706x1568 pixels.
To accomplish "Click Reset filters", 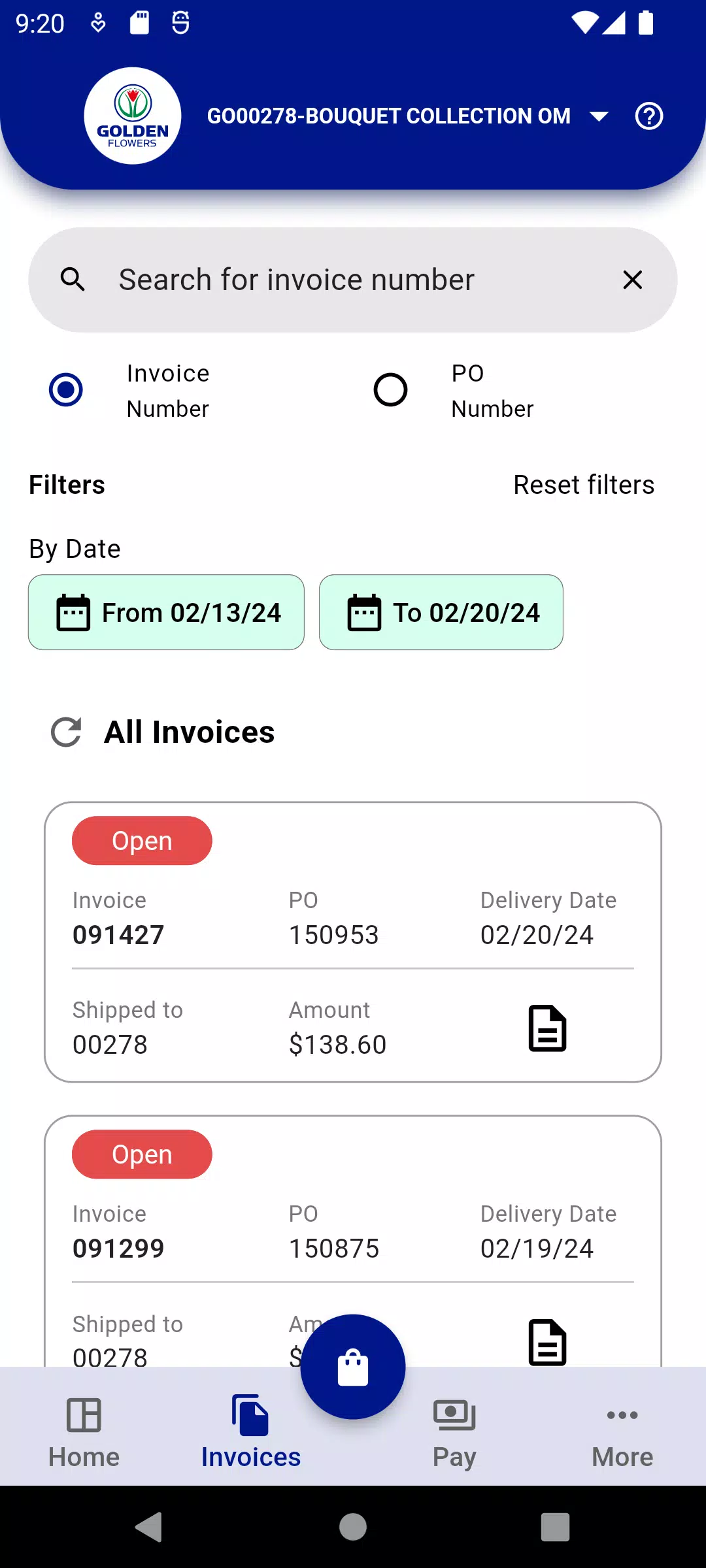I will coord(584,485).
